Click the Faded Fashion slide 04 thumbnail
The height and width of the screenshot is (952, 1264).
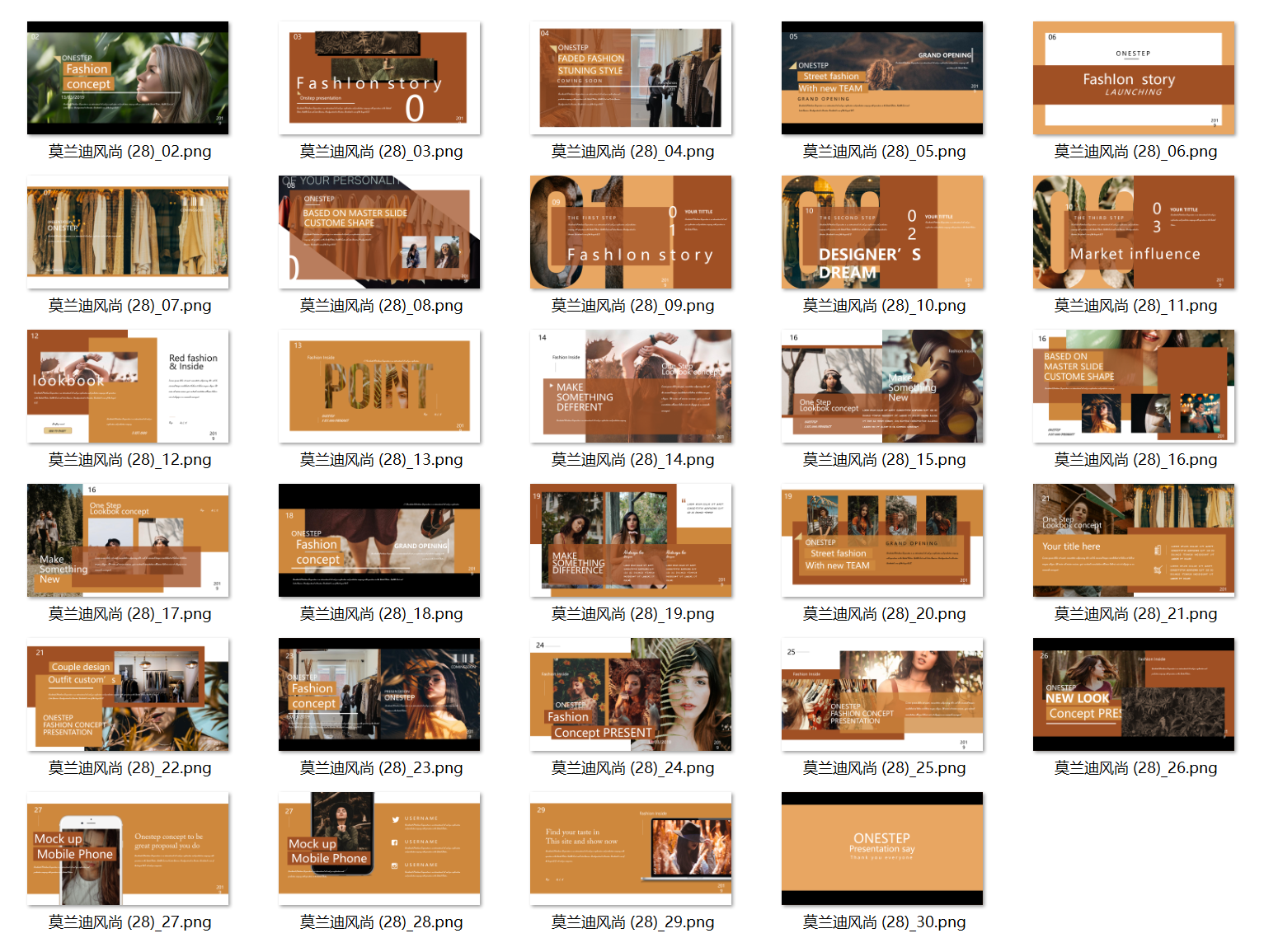[x=631, y=77]
